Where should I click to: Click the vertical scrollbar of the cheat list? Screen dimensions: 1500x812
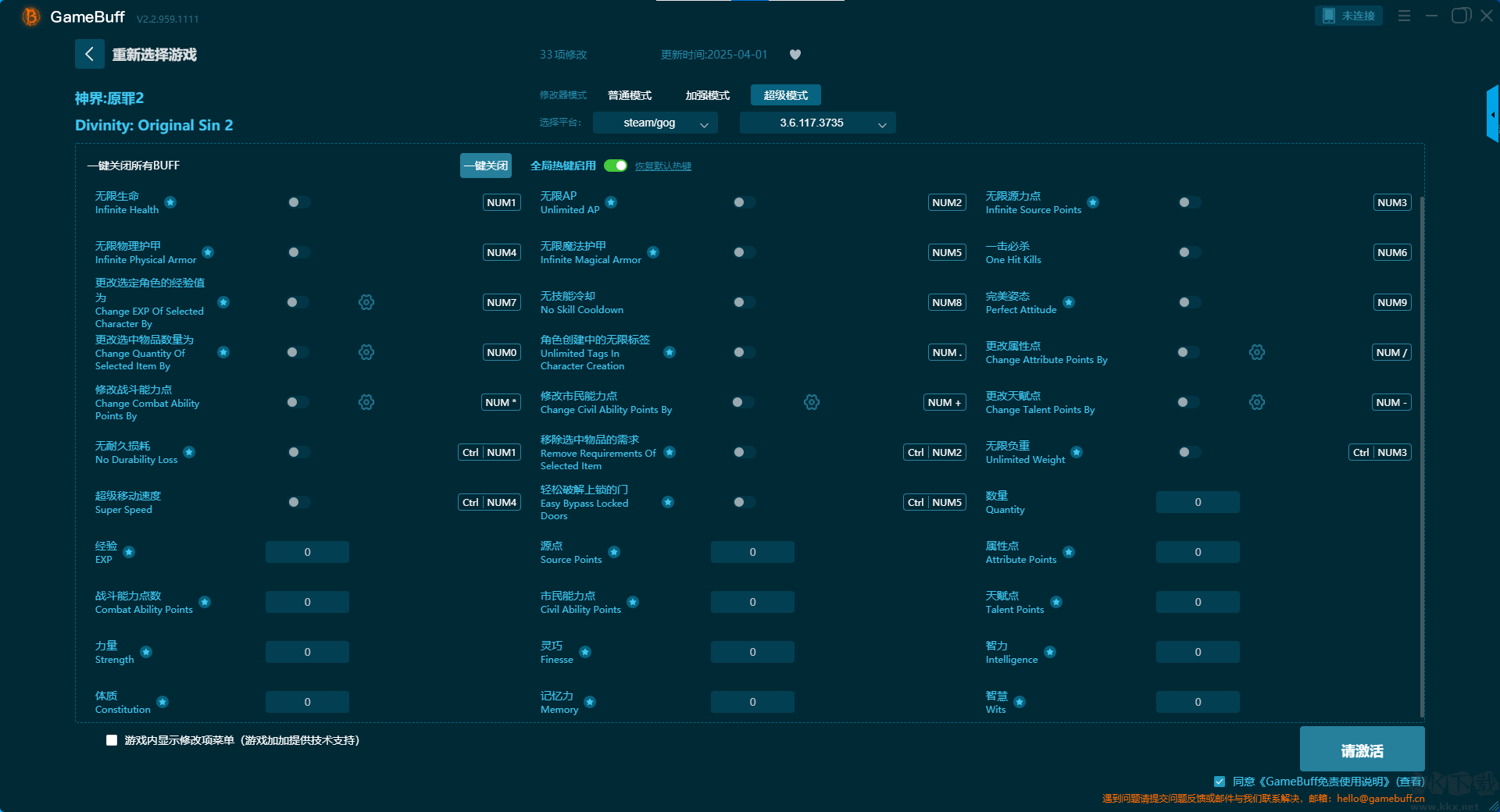(1421, 453)
